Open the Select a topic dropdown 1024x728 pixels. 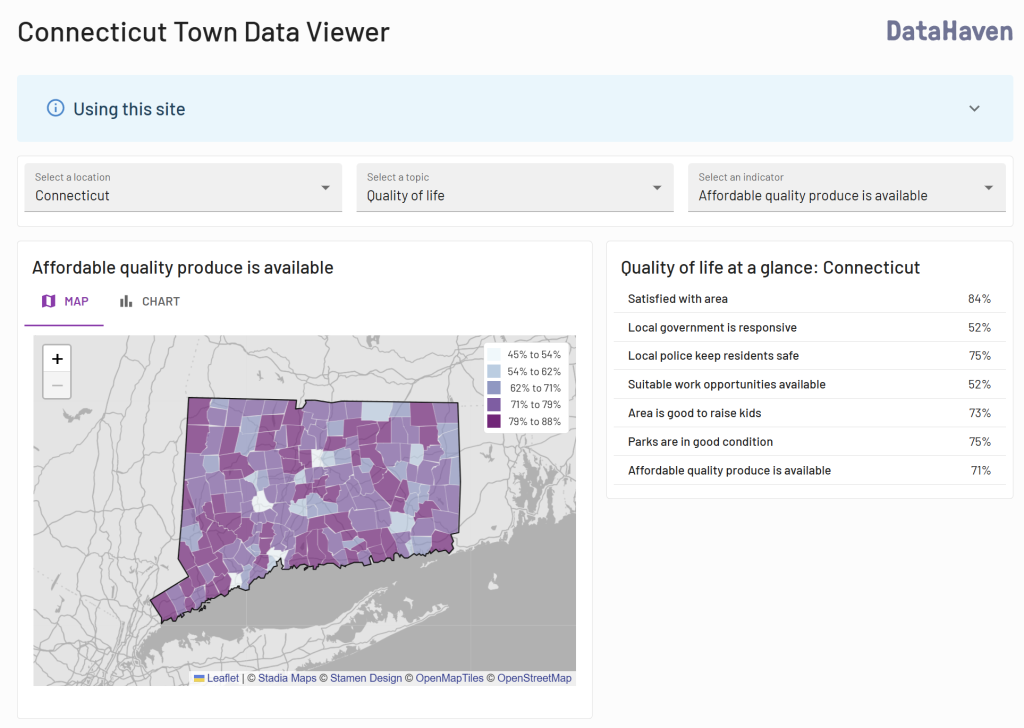657,187
